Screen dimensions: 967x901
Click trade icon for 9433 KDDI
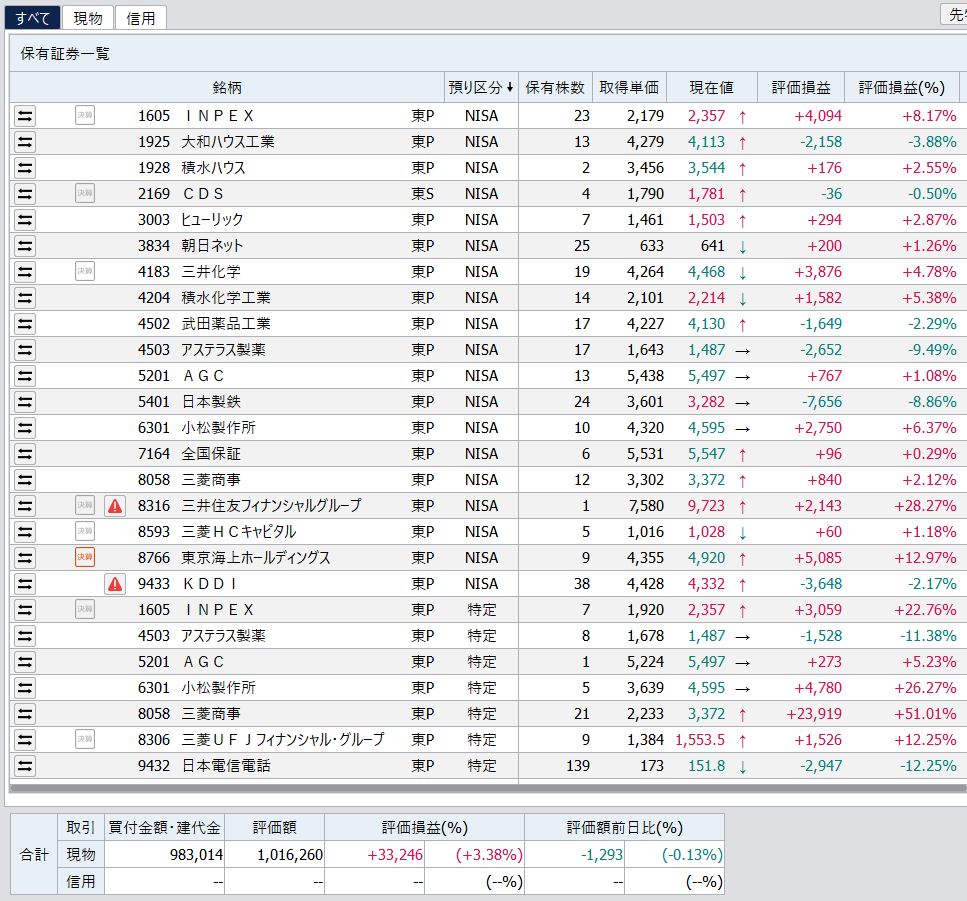25,584
